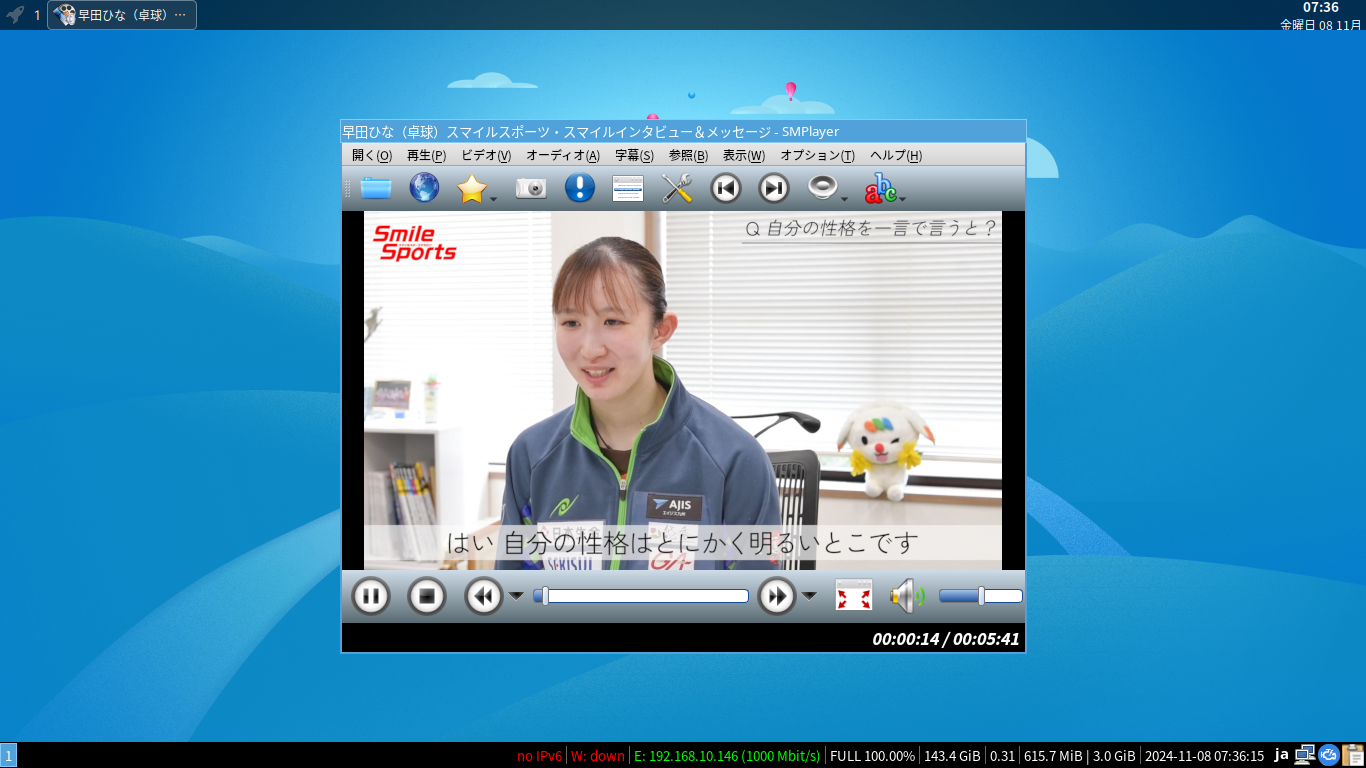Viewport: 1366px width, 768px height.
Task: Click the 143.4 GiB disk status
Action: click(952, 756)
